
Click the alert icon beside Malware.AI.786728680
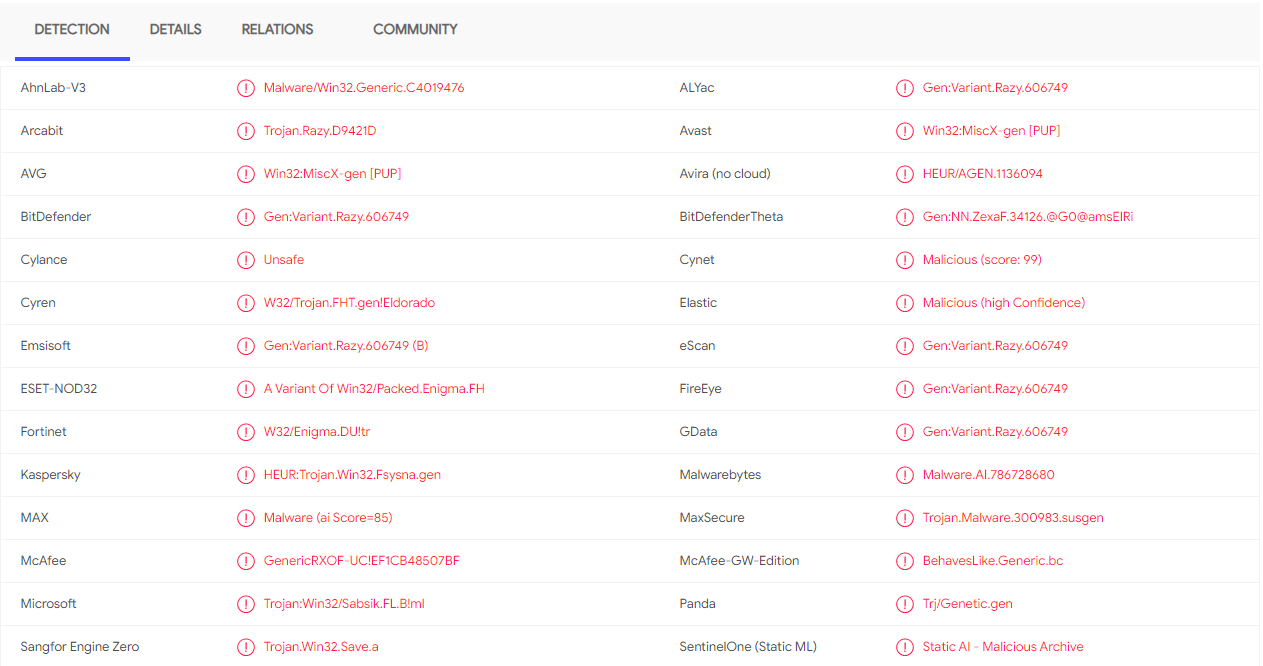tap(905, 475)
